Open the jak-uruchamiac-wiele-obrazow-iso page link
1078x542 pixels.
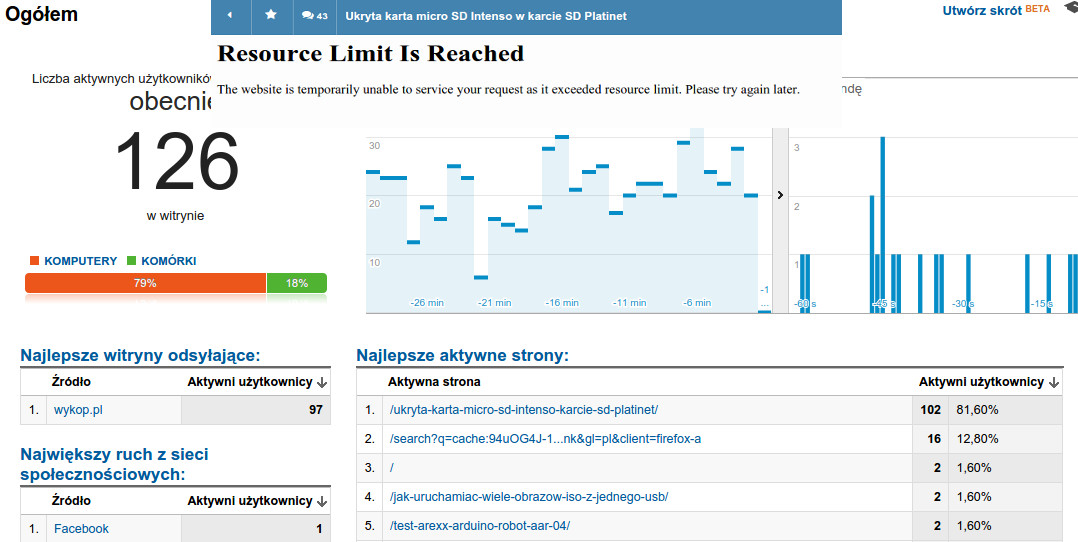click(x=529, y=497)
